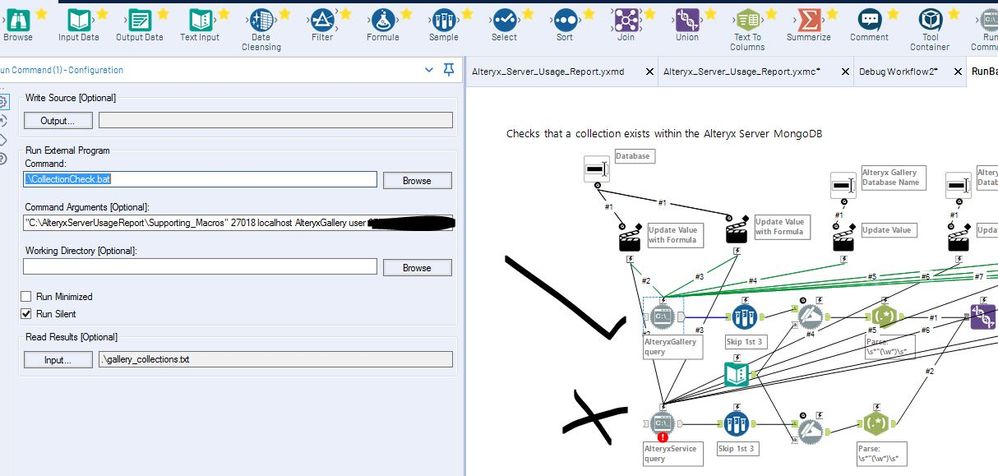Select the Comment tool

[869, 21]
